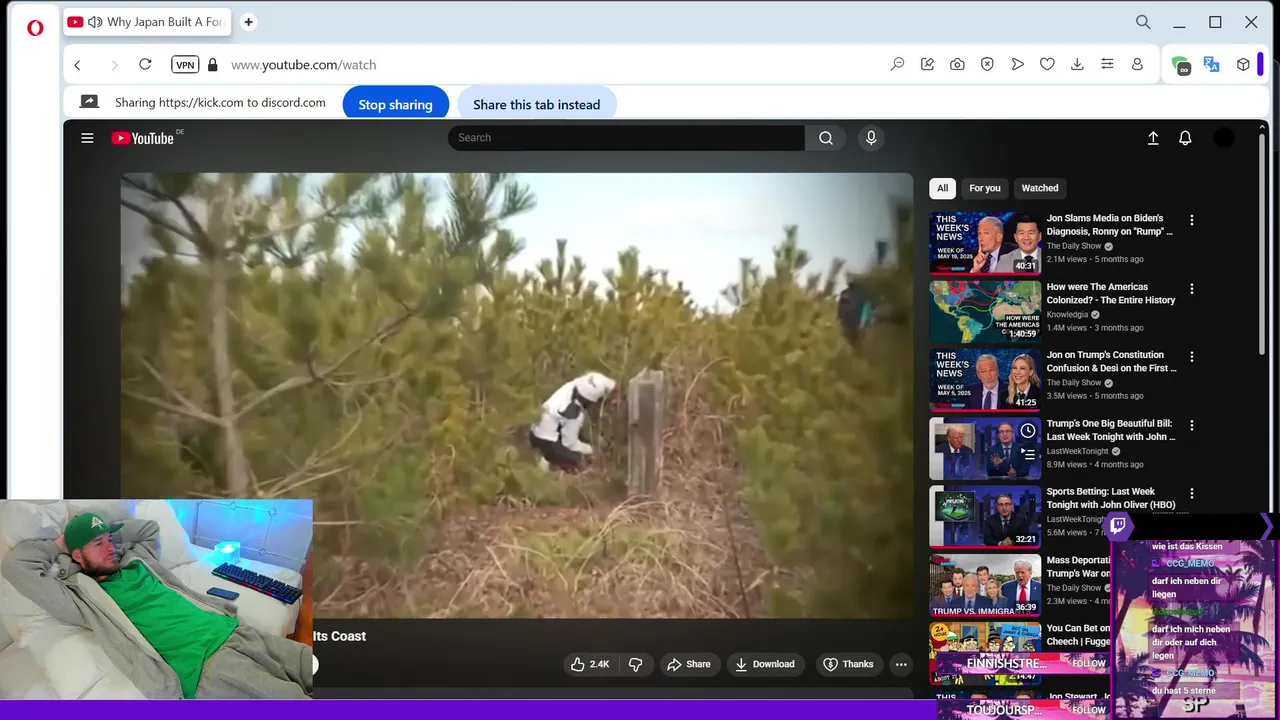The height and width of the screenshot is (720, 1280).
Task: Click Share this tab instead
Action: [537, 104]
